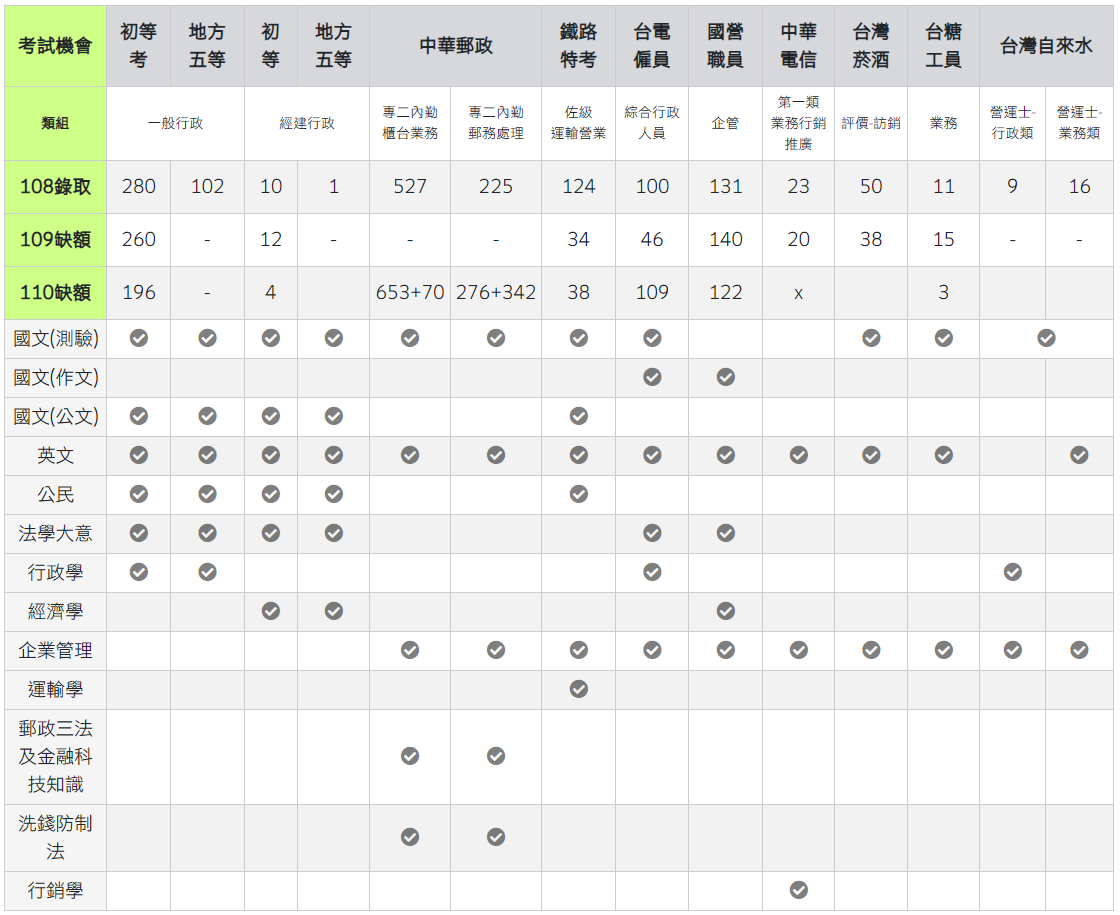Click the 110缺額 row label
Viewport: 1120px width, 915px height.
pos(55,292)
